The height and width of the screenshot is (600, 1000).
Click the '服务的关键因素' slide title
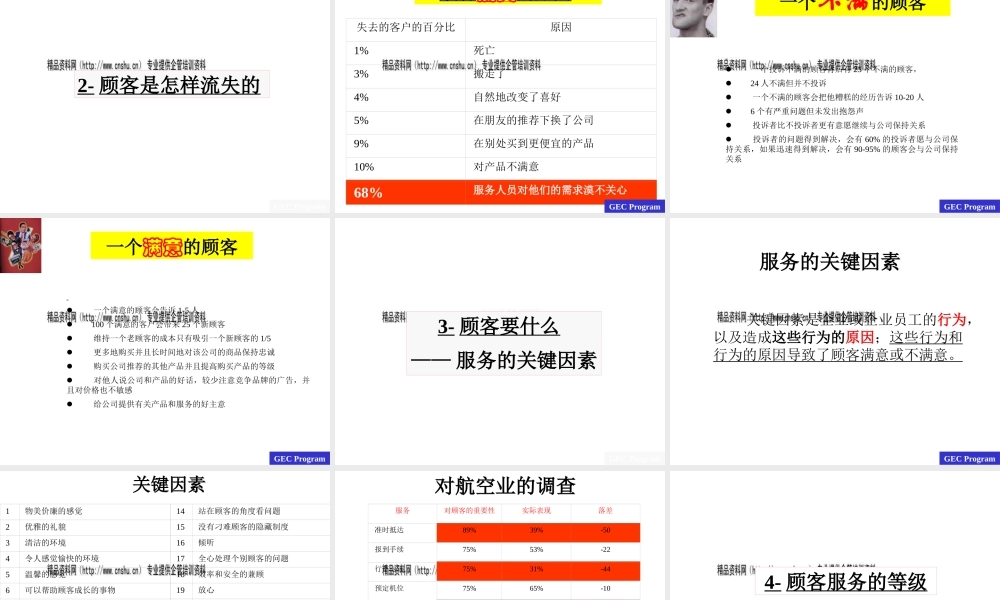pos(829,261)
